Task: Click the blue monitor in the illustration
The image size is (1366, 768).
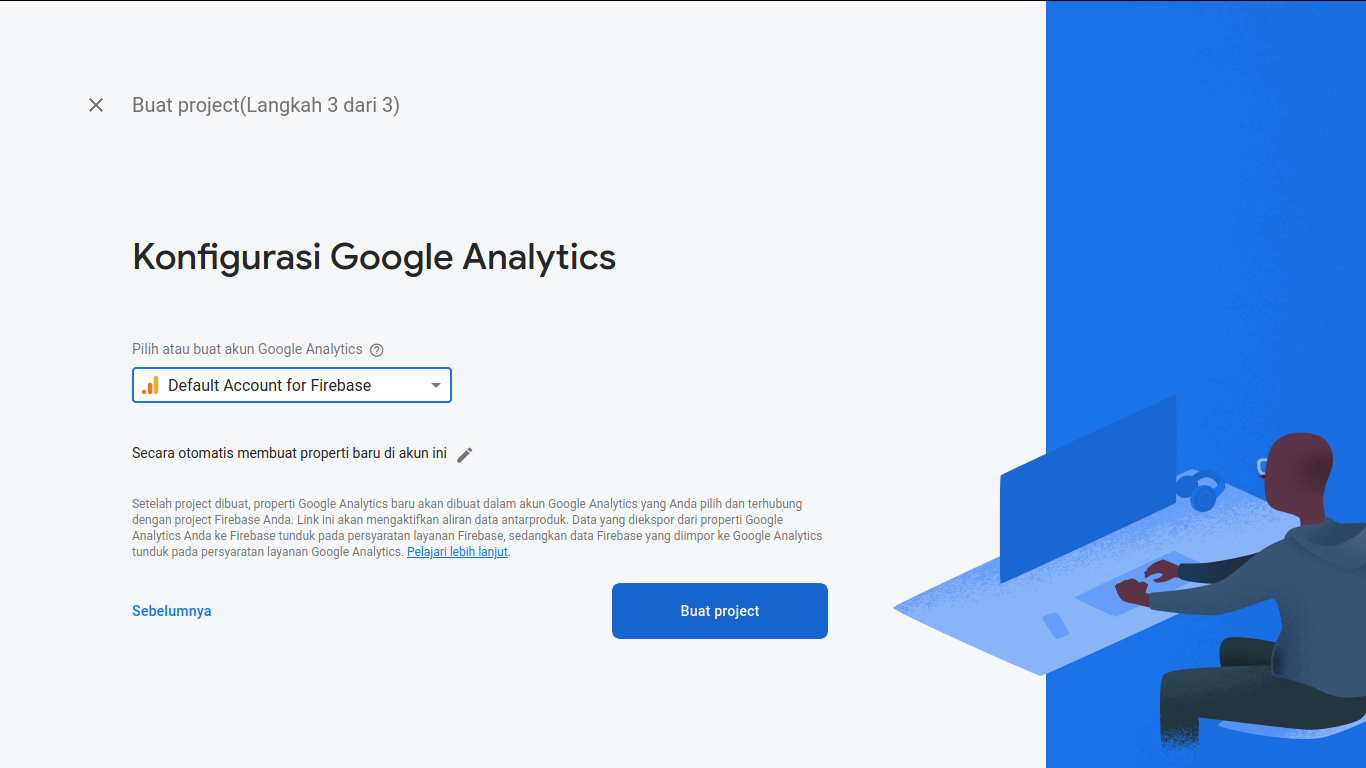Action: [1088, 490]
